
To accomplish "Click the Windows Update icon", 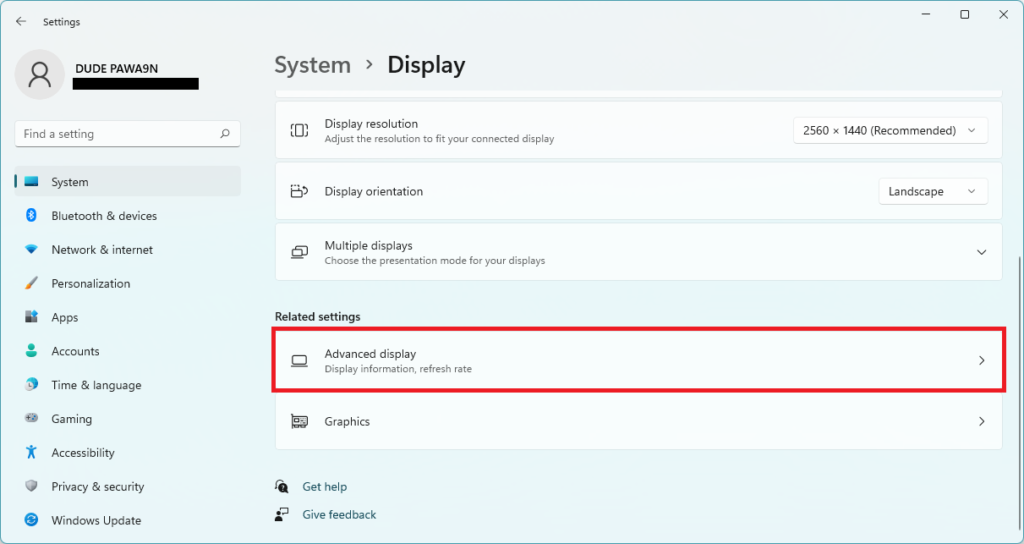I will tap(31, 520).
